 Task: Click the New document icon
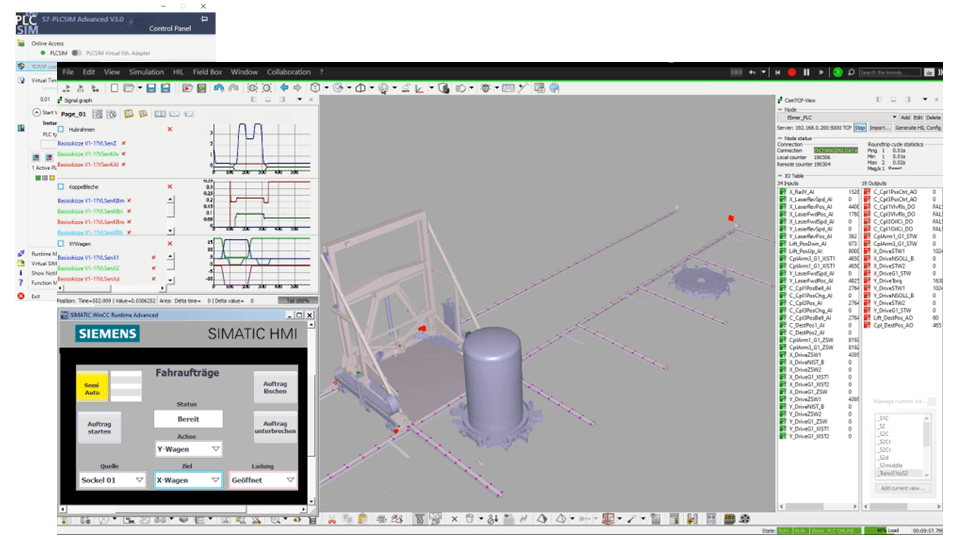113,88
